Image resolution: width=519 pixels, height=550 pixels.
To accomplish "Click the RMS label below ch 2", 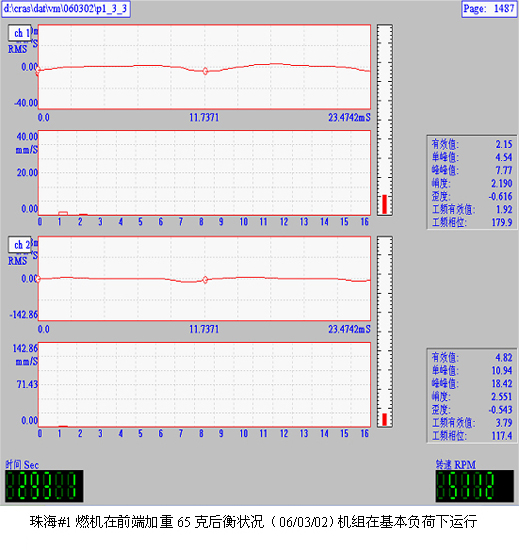I will point(18,261).
